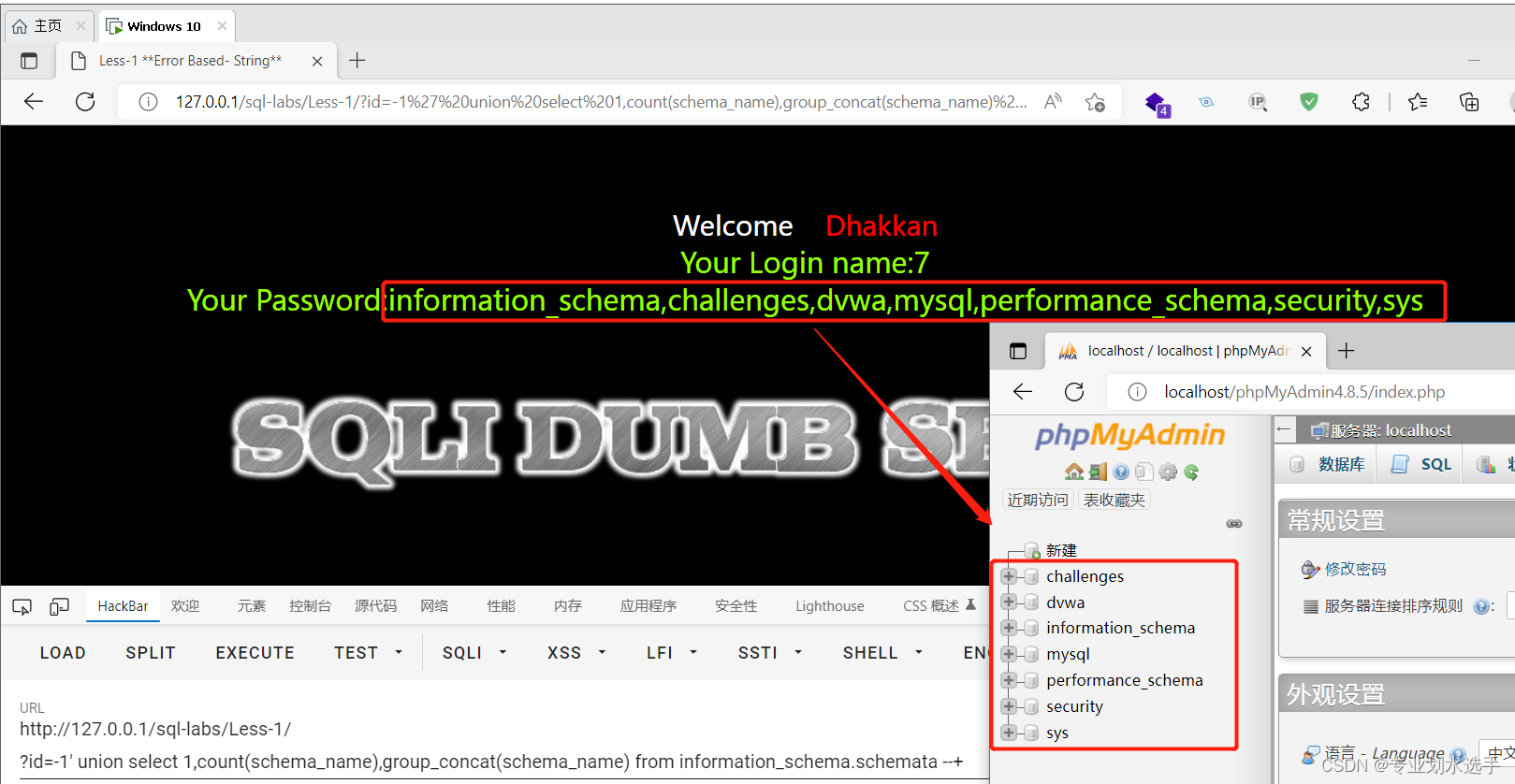The width and height of the screenshot is (1515, 784).
Task: Switch to the 网络 DevTools tab
Action: pyautogui.click(x=434, y=606)
